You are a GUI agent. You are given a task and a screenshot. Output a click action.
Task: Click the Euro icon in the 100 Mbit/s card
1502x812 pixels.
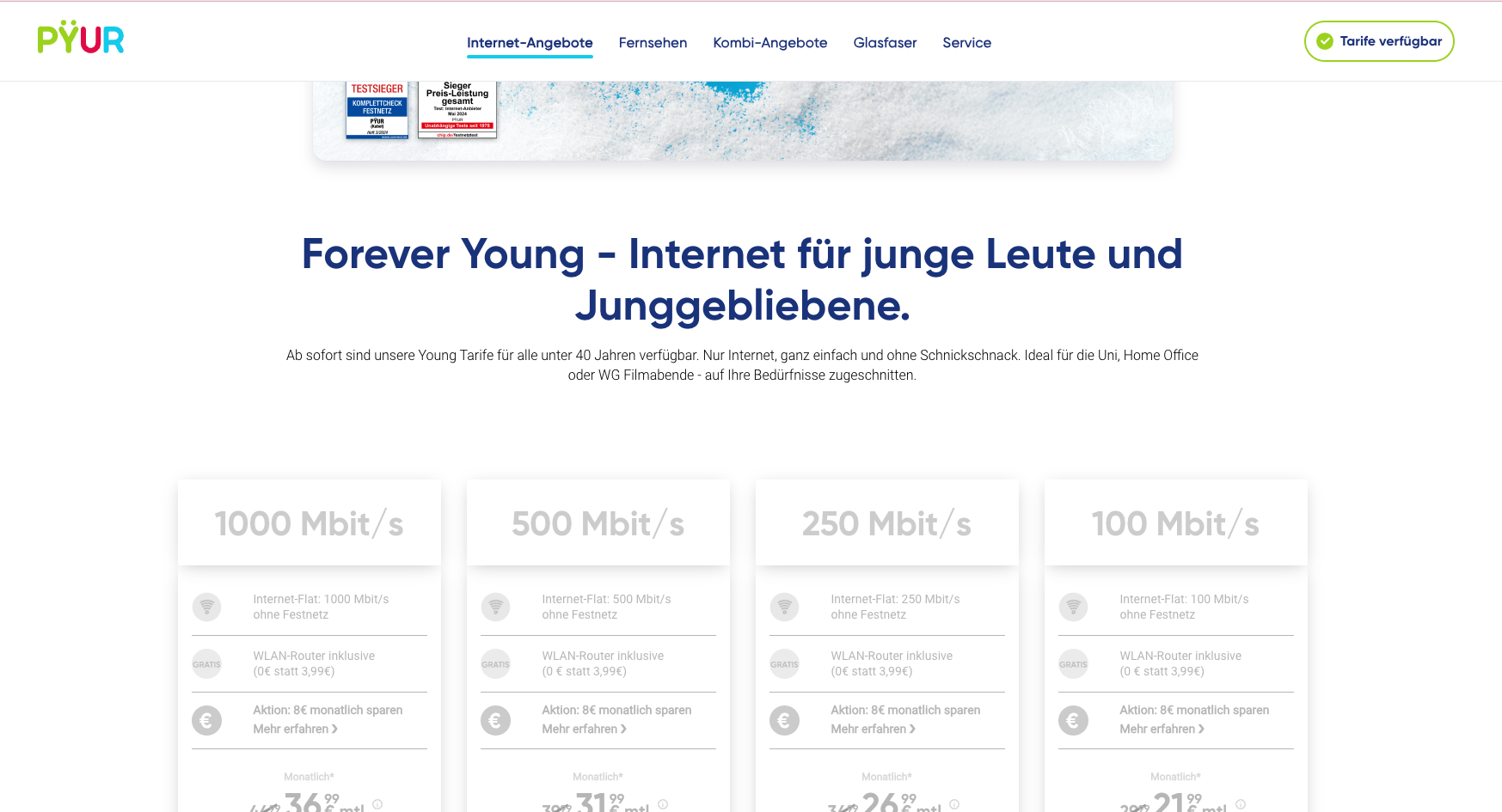point(1073,720)
